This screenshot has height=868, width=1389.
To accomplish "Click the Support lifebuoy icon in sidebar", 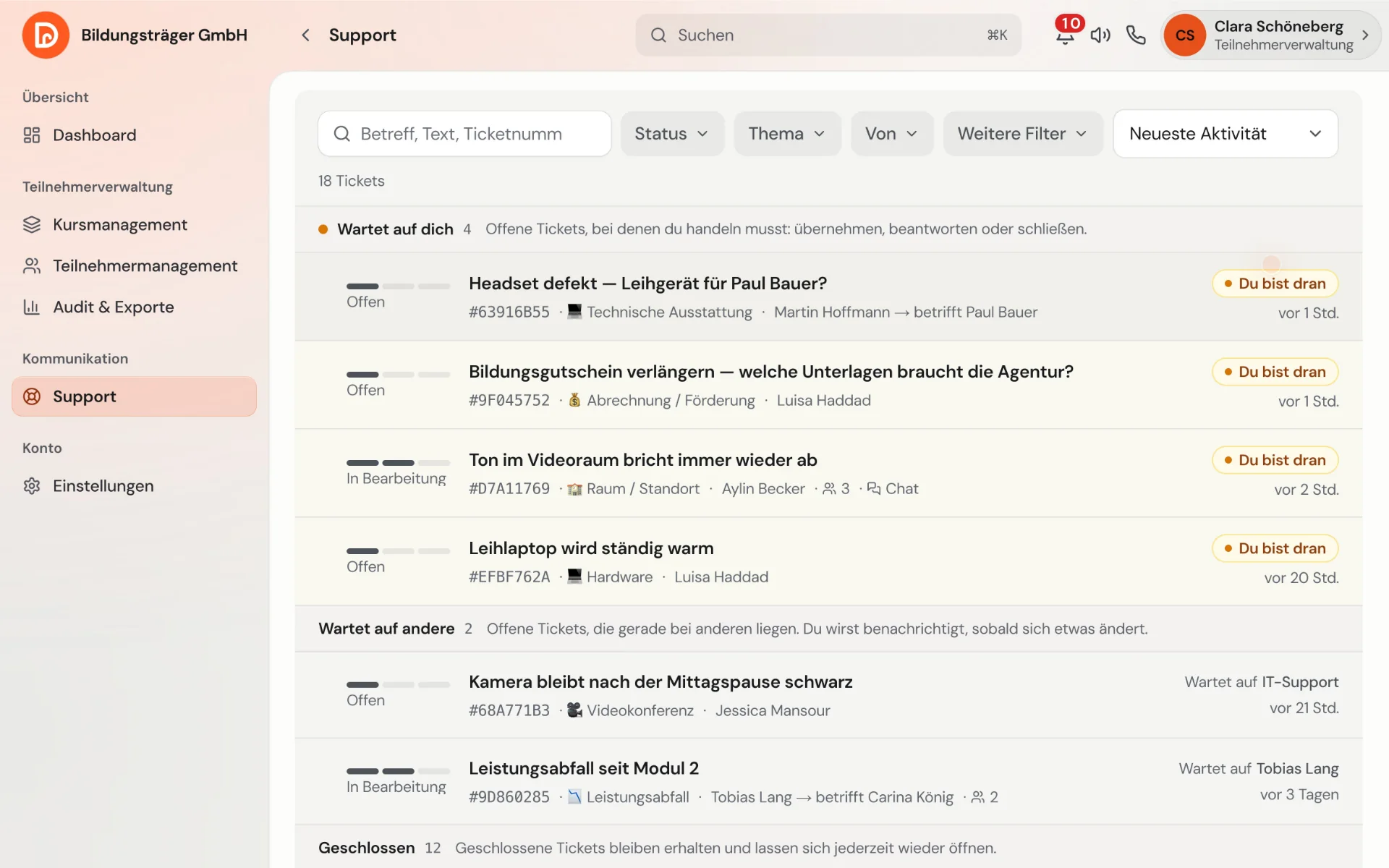I will click(x=32, y=396).
